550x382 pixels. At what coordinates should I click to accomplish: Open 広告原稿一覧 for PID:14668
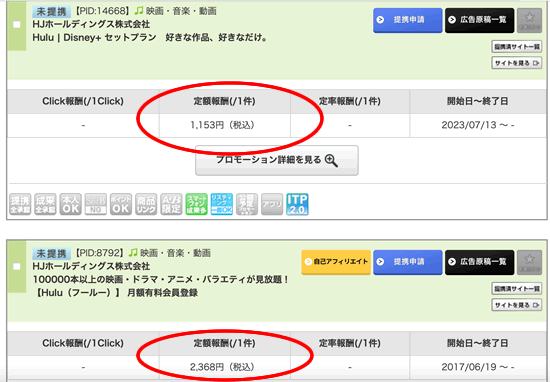click(479, 20)
